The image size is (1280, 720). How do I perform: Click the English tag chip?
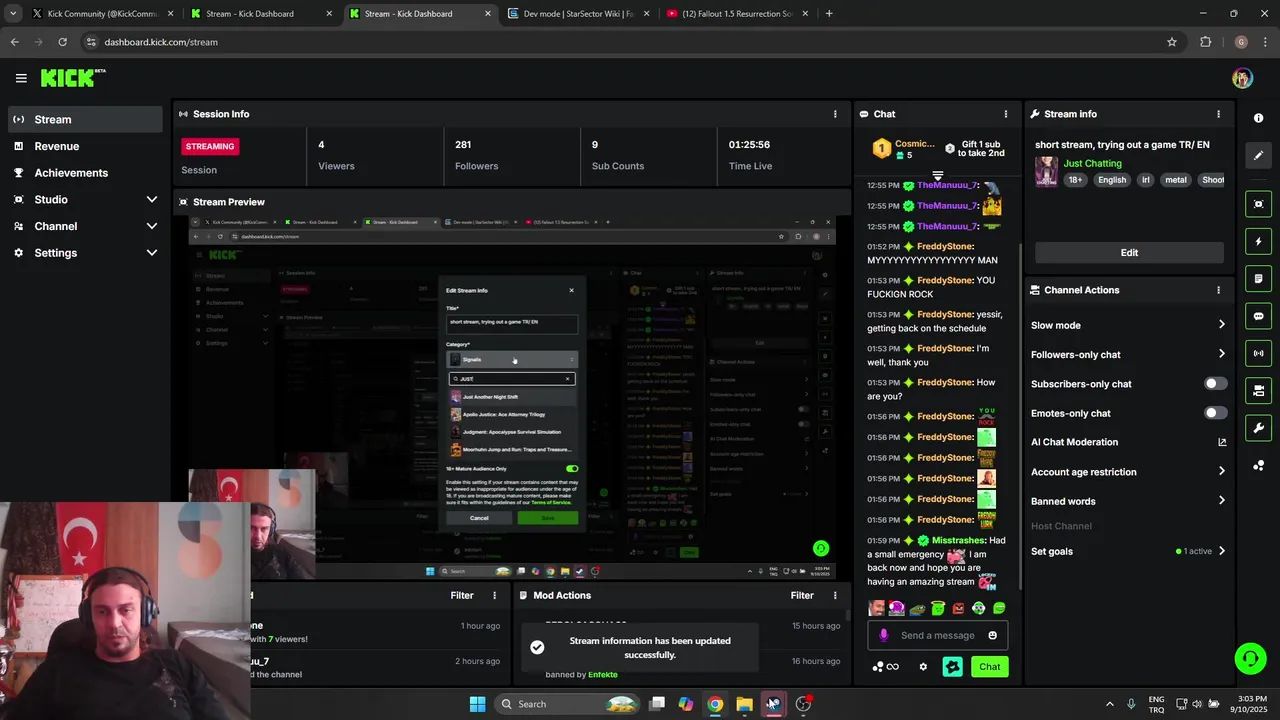click(x=1111, y=180)
